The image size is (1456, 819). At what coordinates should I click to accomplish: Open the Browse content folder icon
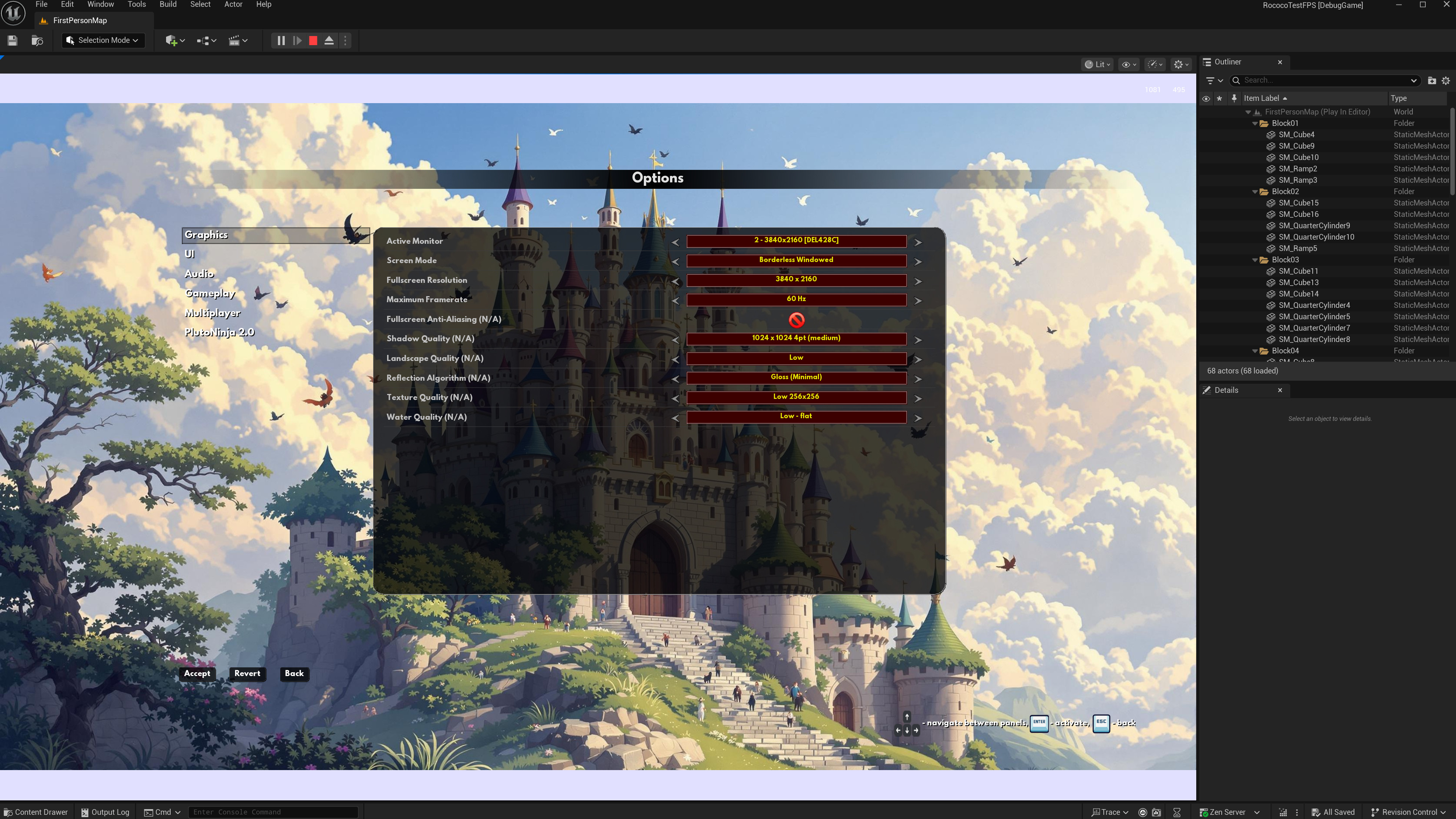(x=37, y=40)
